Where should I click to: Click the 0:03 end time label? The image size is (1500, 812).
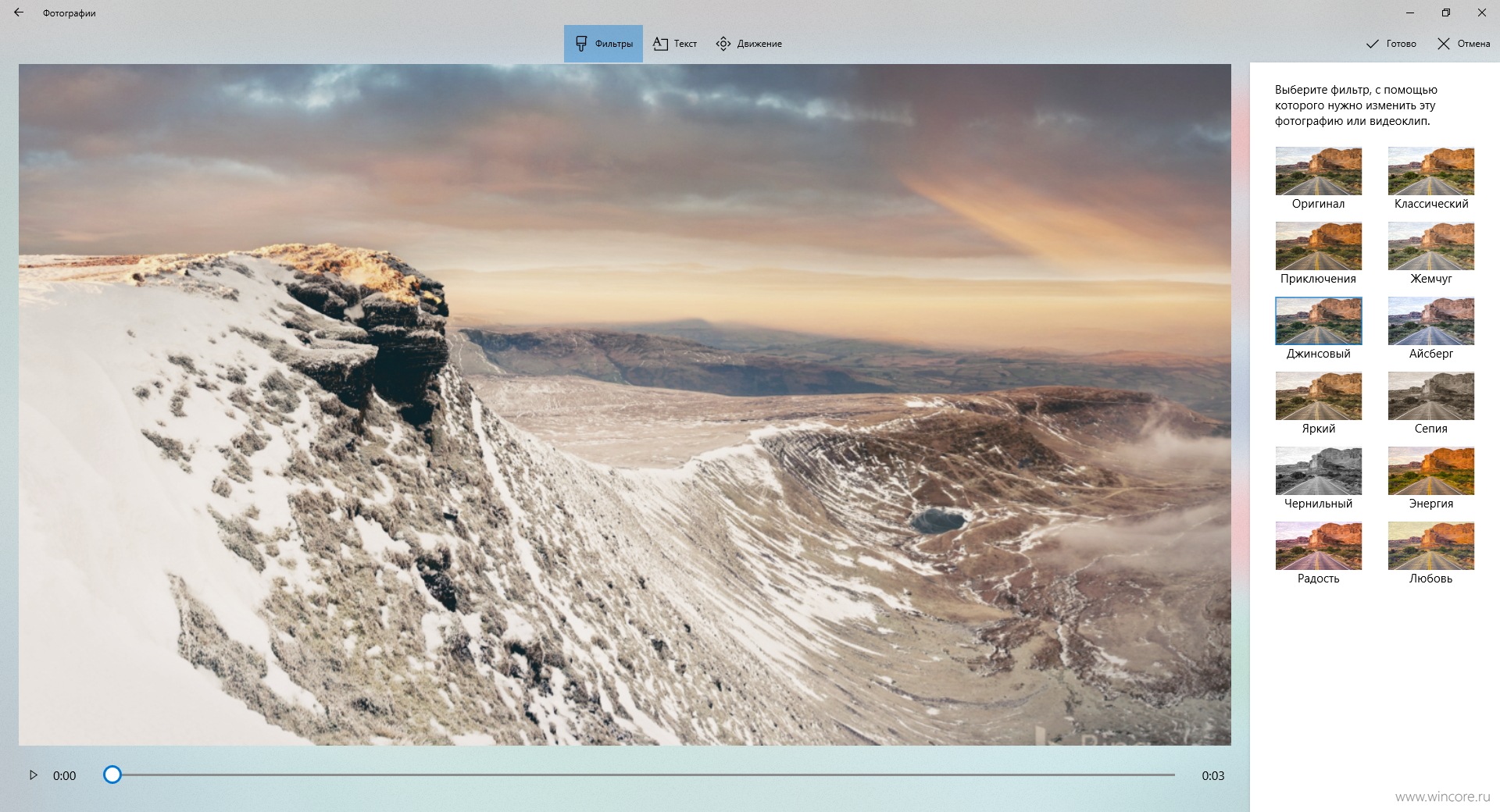click(x=1212, y=775)
